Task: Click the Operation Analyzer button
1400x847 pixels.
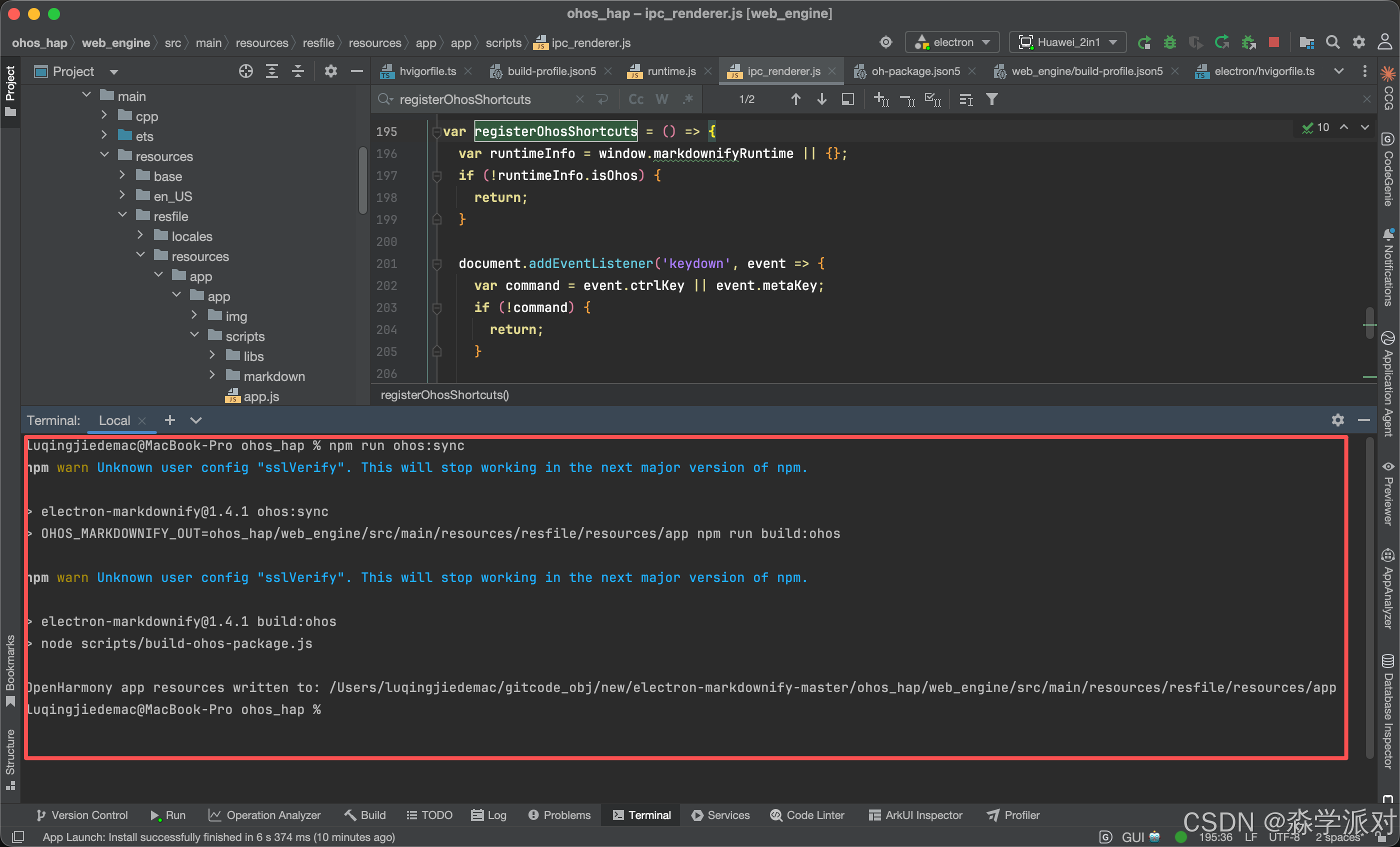Action: [x=264, y=815]
